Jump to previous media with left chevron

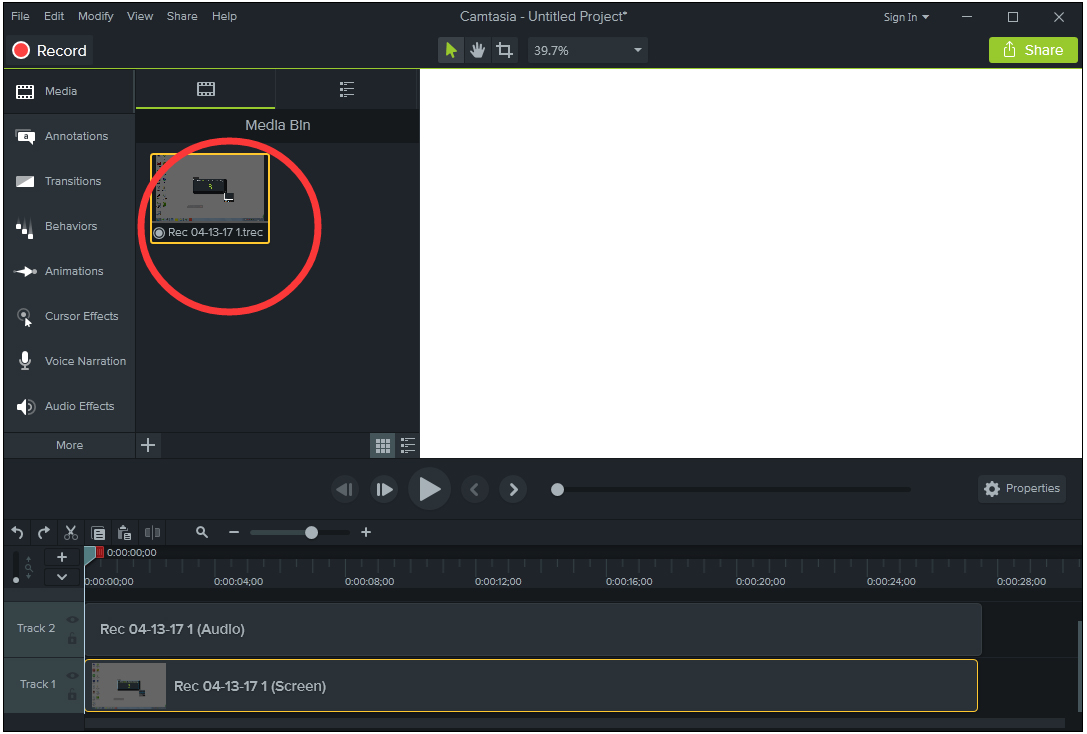pyautogui.click(x=475, y=489)
